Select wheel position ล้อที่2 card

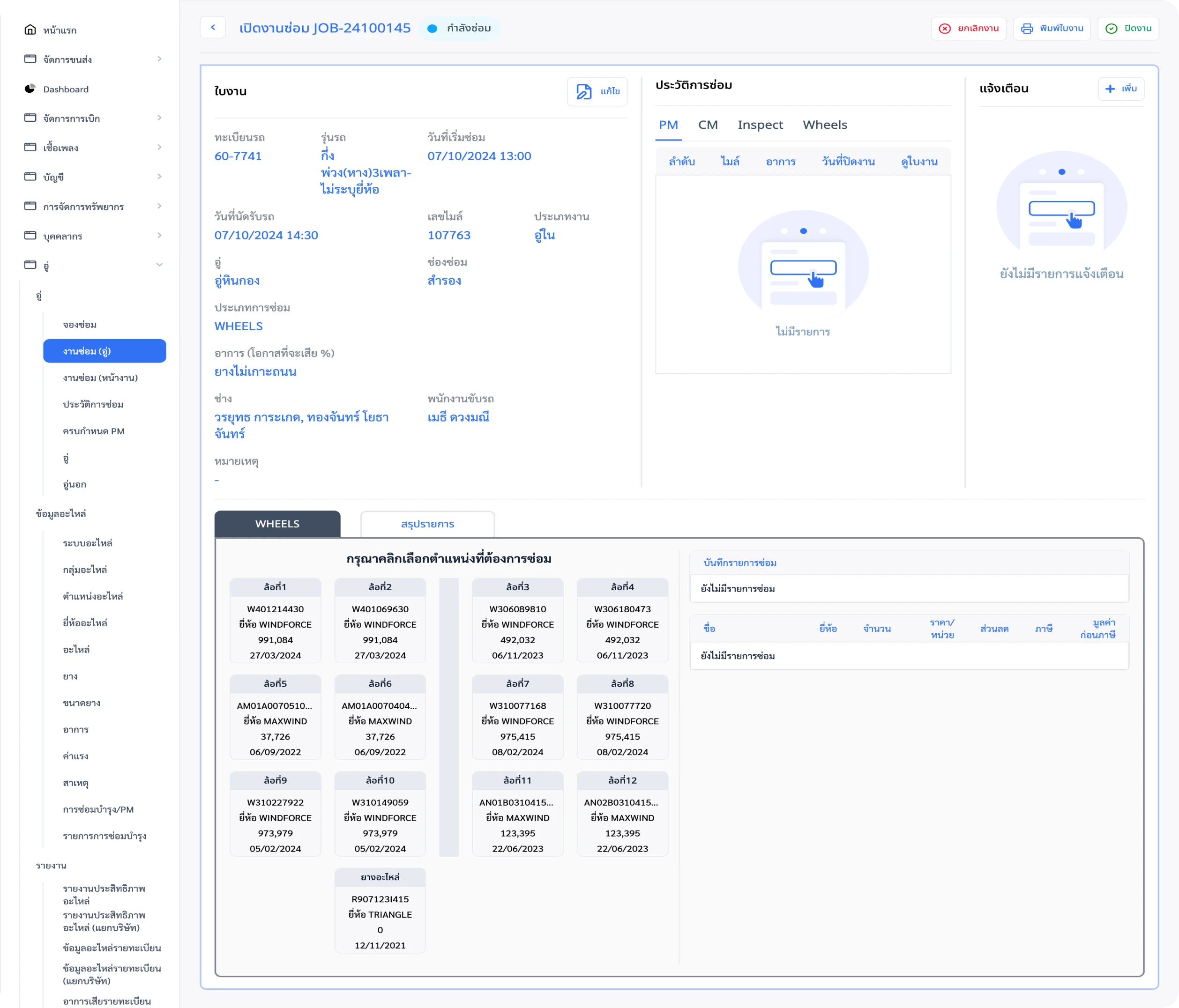point(380,621)
